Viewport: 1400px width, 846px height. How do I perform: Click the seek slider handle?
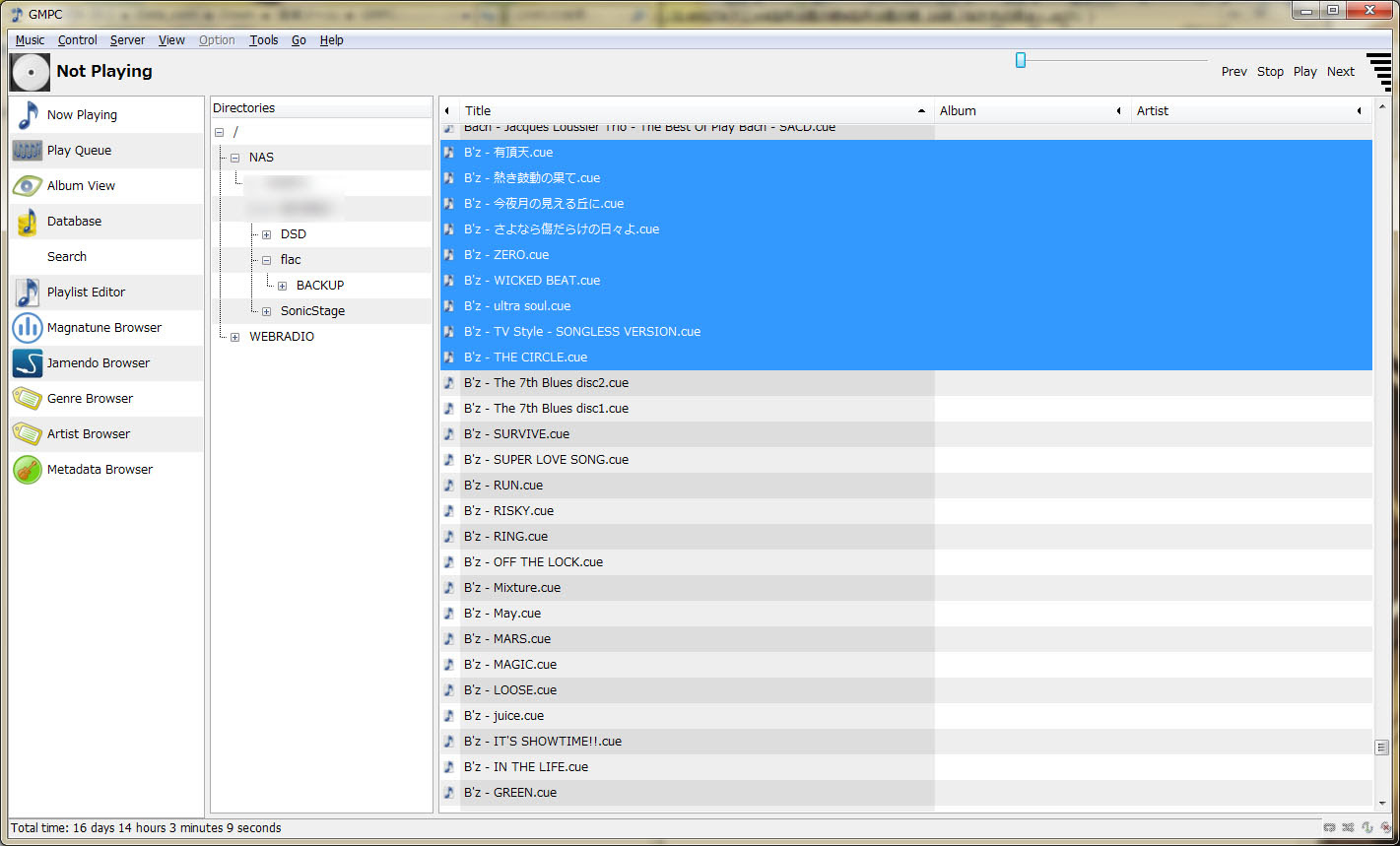pos(1021,60)
